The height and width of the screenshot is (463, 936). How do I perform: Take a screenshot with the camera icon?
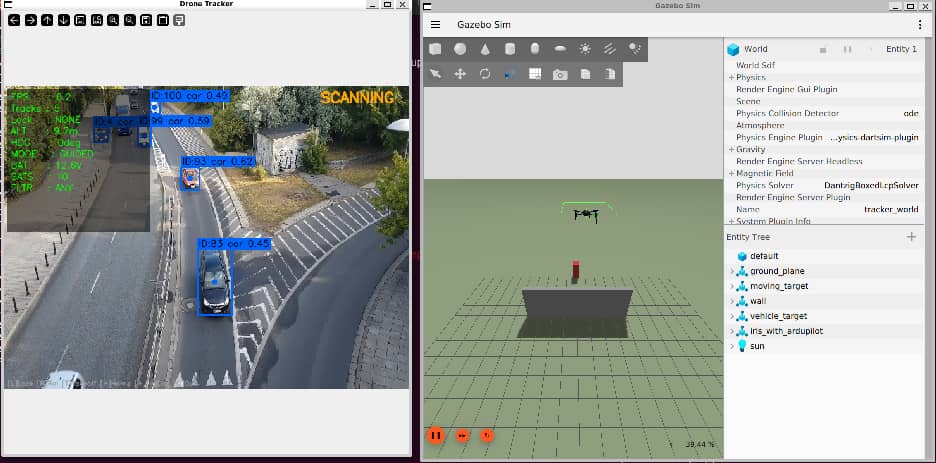(560, 75)
